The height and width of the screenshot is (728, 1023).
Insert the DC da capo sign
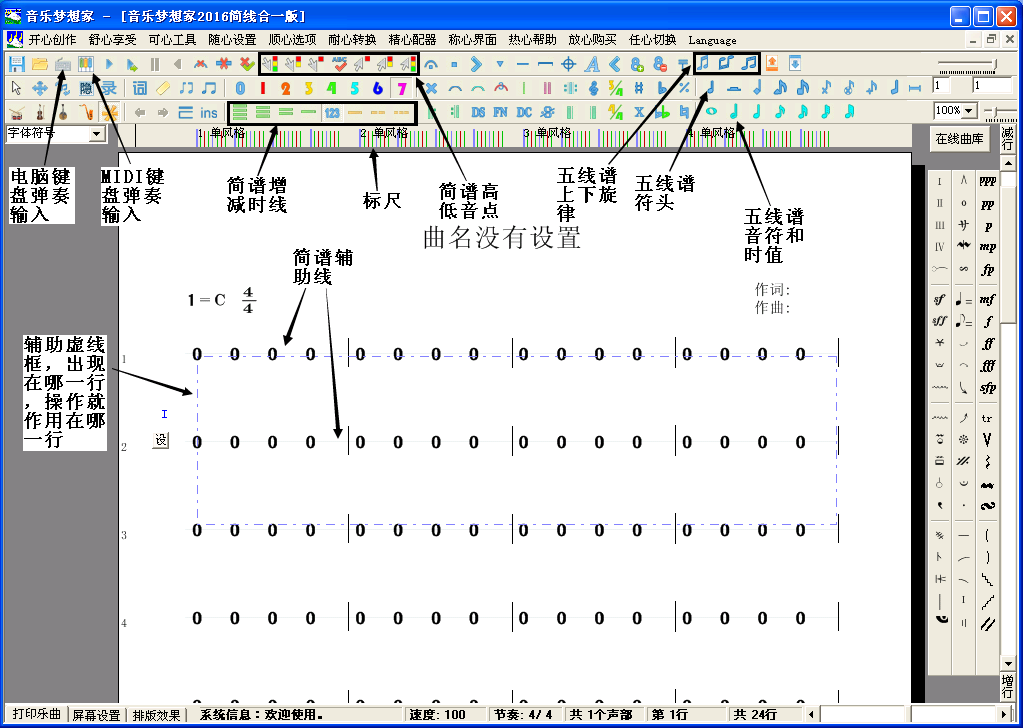pyautogui.click(x=524, y=112)
